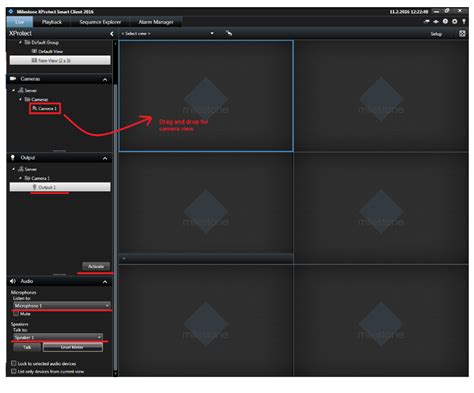Enable Lock to selected audio devices
Image resolution: width=474 pixels, height=393 pixels.
click(x=14, y=363)
